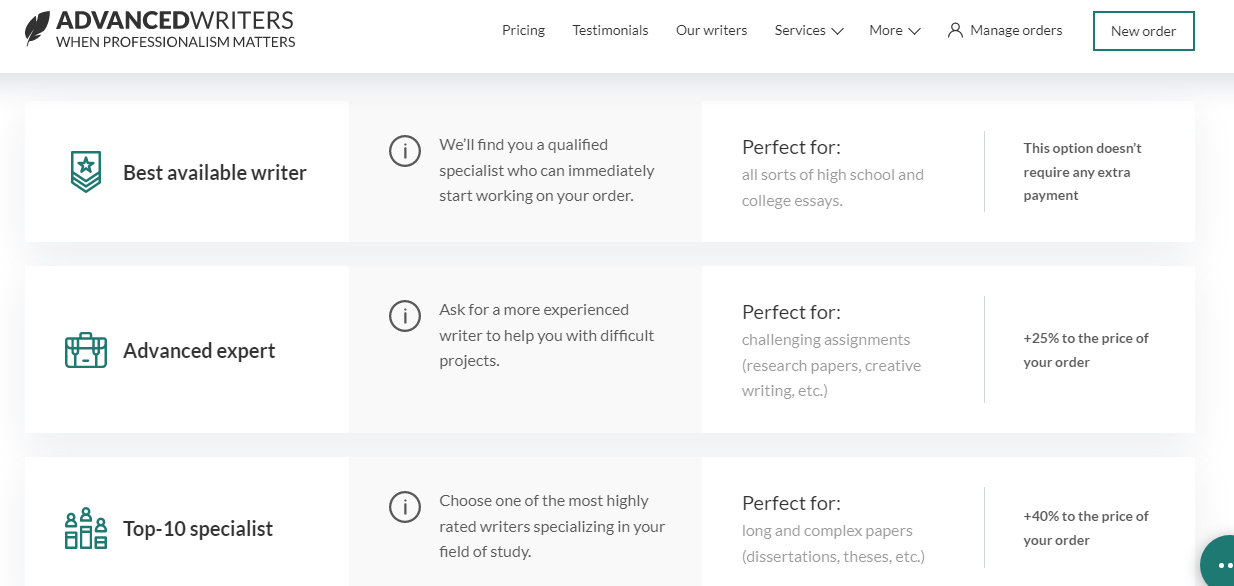Image resolution: width=1234 pixels, height=586 pixels.
Task: Click the user icon next to Manage orders
Action: click(955, 30)
